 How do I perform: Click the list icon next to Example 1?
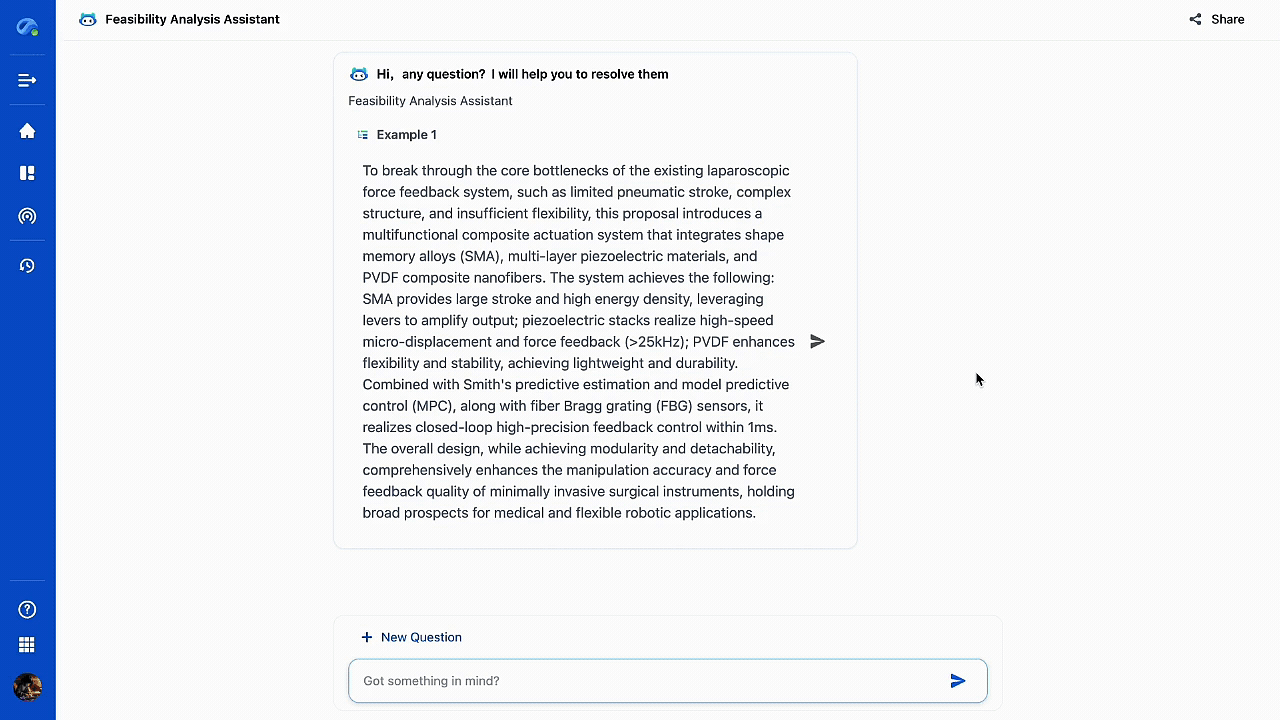point(363,135)
